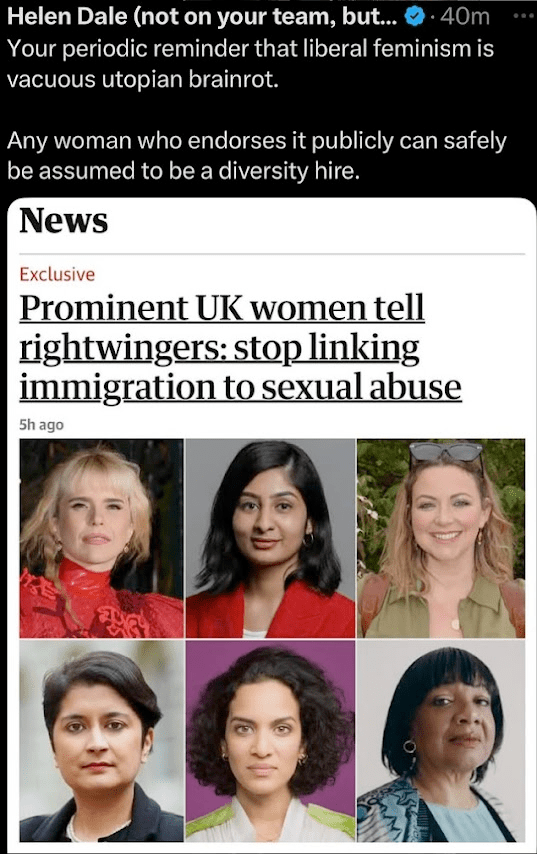Image resolution: width=537 pixels, height=854 pixels.
Task: Open photo of blonde woman in red
Action: [x=101, y=538]
